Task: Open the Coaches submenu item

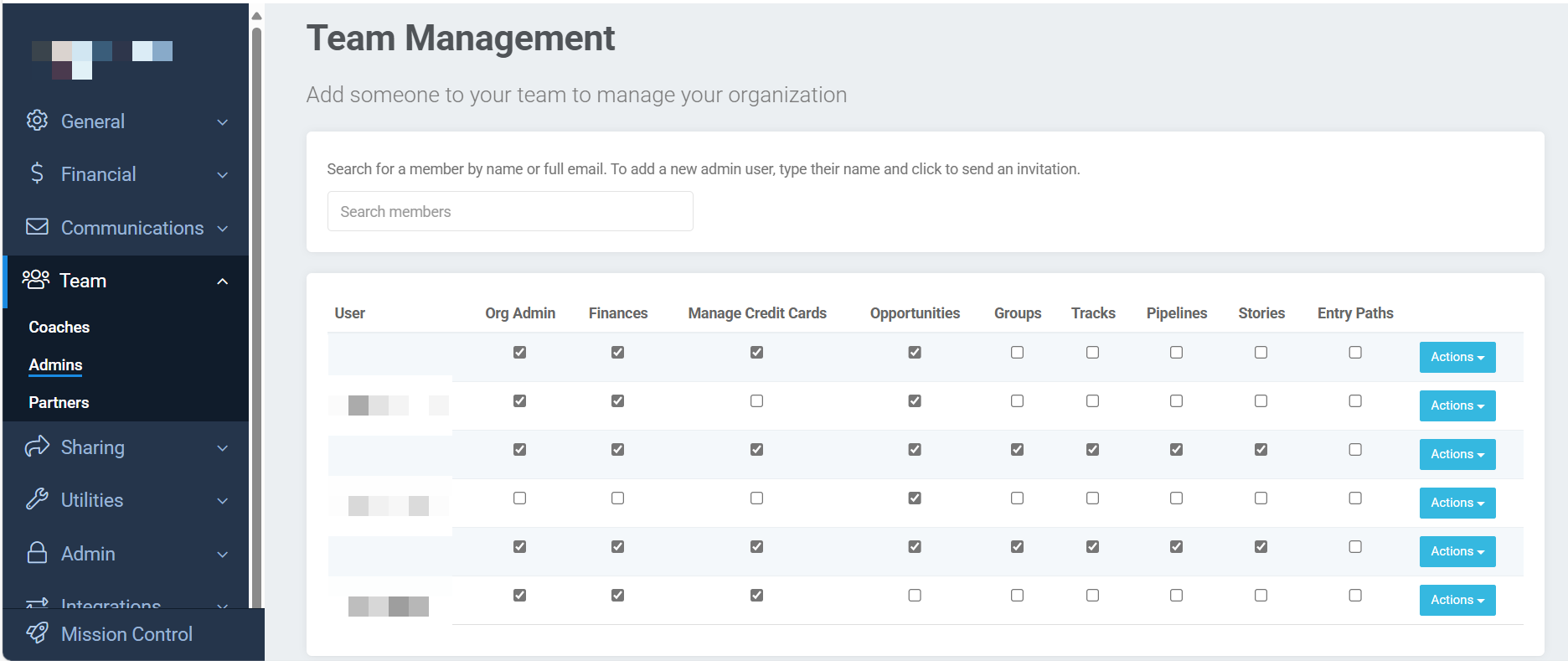Action: (x=59, y=327)
